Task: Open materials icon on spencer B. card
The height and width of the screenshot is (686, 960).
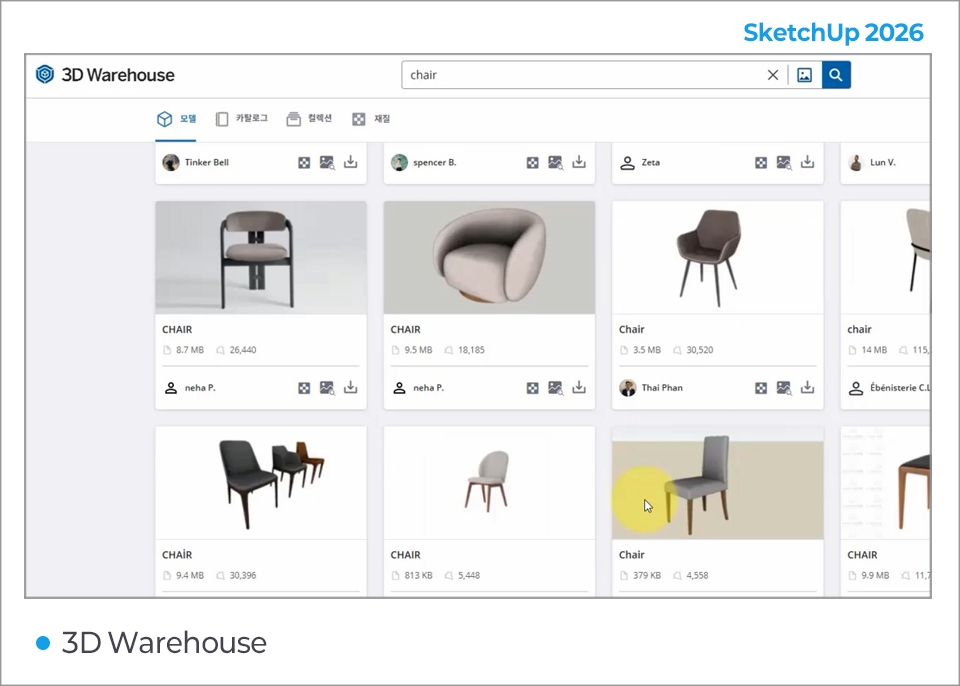Action: tap(533, 163)
